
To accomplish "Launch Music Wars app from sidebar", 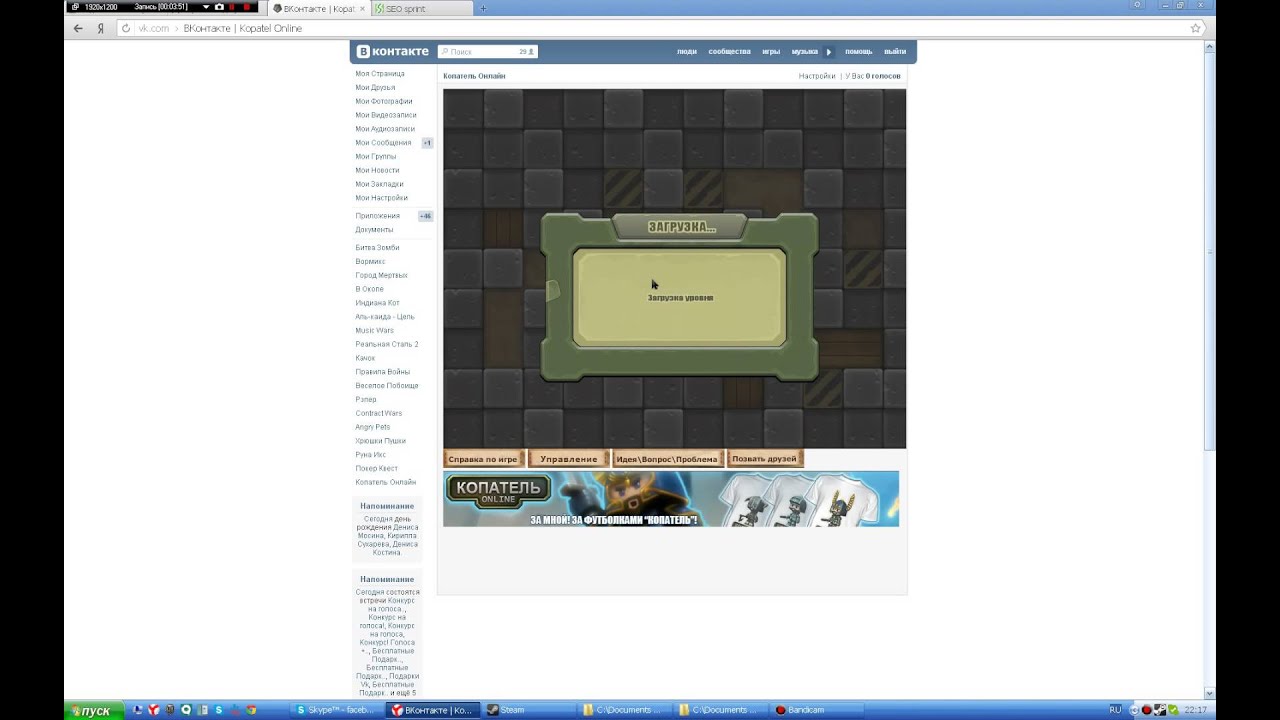I will (x=375, y=331).
